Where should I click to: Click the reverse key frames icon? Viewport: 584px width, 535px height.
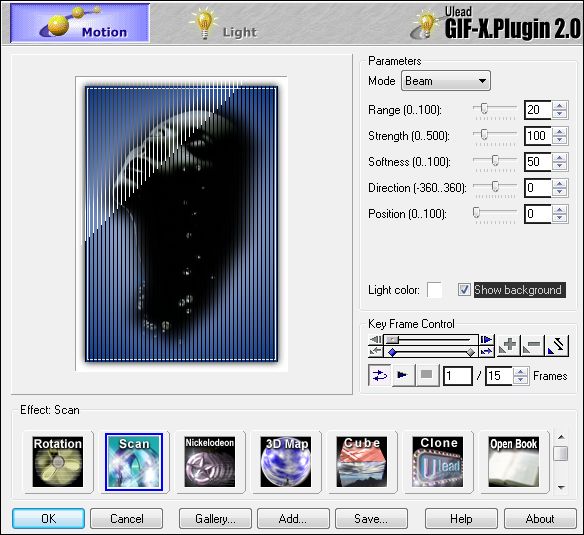click(x=557, y=345)
